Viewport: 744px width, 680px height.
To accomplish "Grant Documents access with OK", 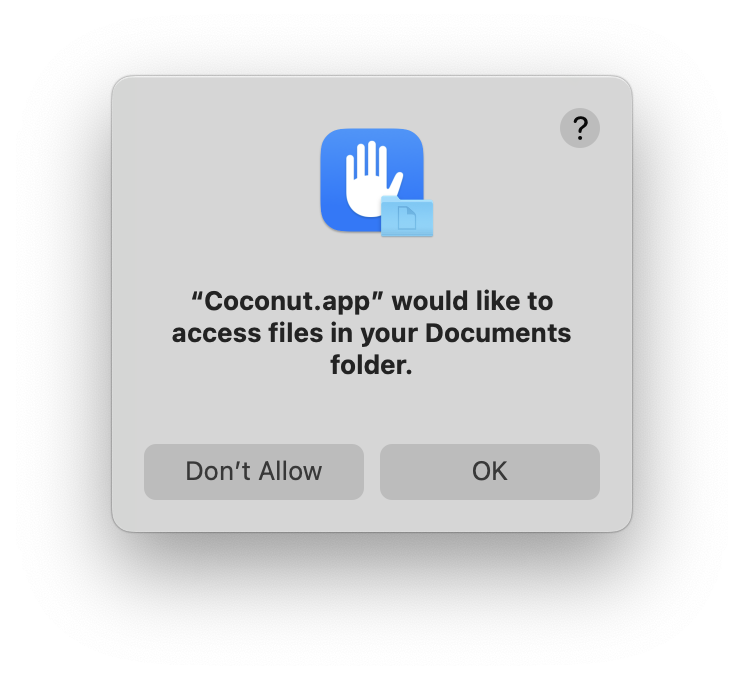I will click(490, 472).
